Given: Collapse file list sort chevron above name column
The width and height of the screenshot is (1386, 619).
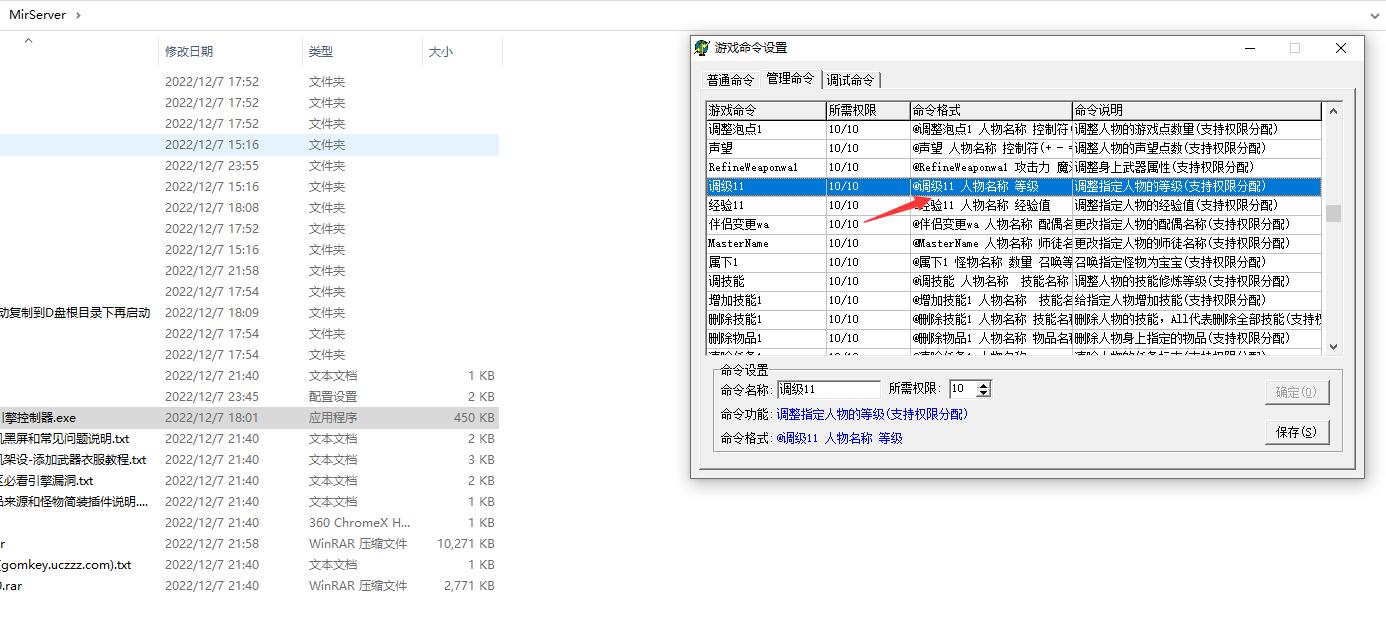Looking at the screenshot, I should point(28,41).
